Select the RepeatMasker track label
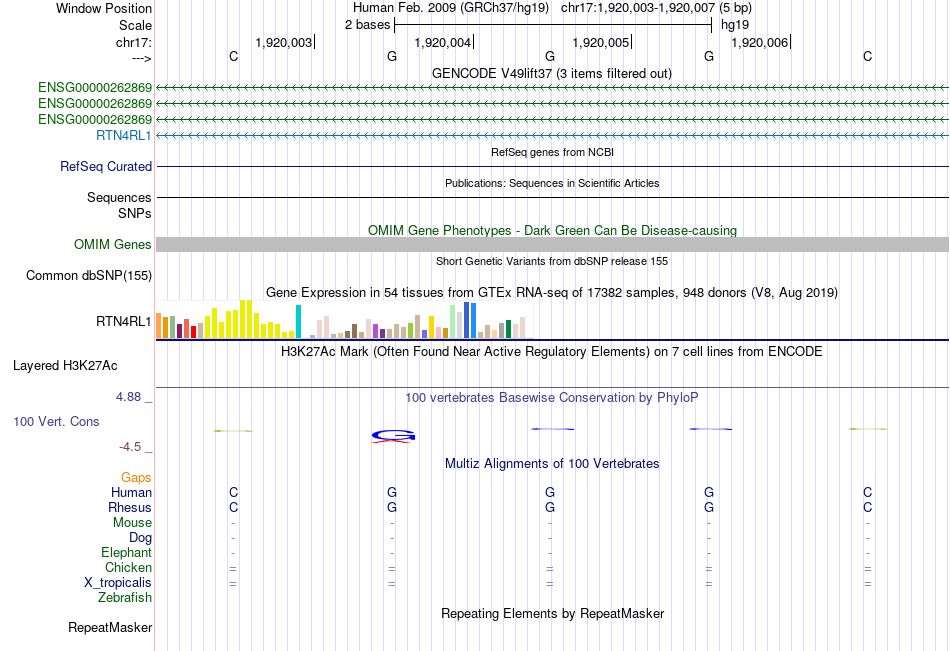The width and height of the screenshot is (950, 651). (110, 627)
